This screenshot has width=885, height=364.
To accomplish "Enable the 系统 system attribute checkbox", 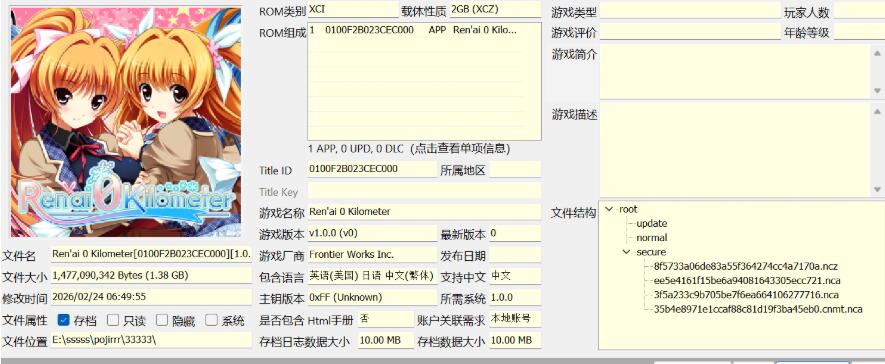I will coord(212,320).
